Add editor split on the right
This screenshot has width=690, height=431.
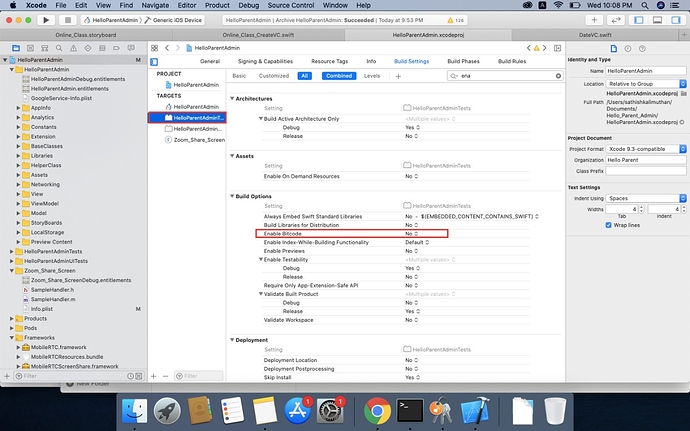click(x=557, y=48)
